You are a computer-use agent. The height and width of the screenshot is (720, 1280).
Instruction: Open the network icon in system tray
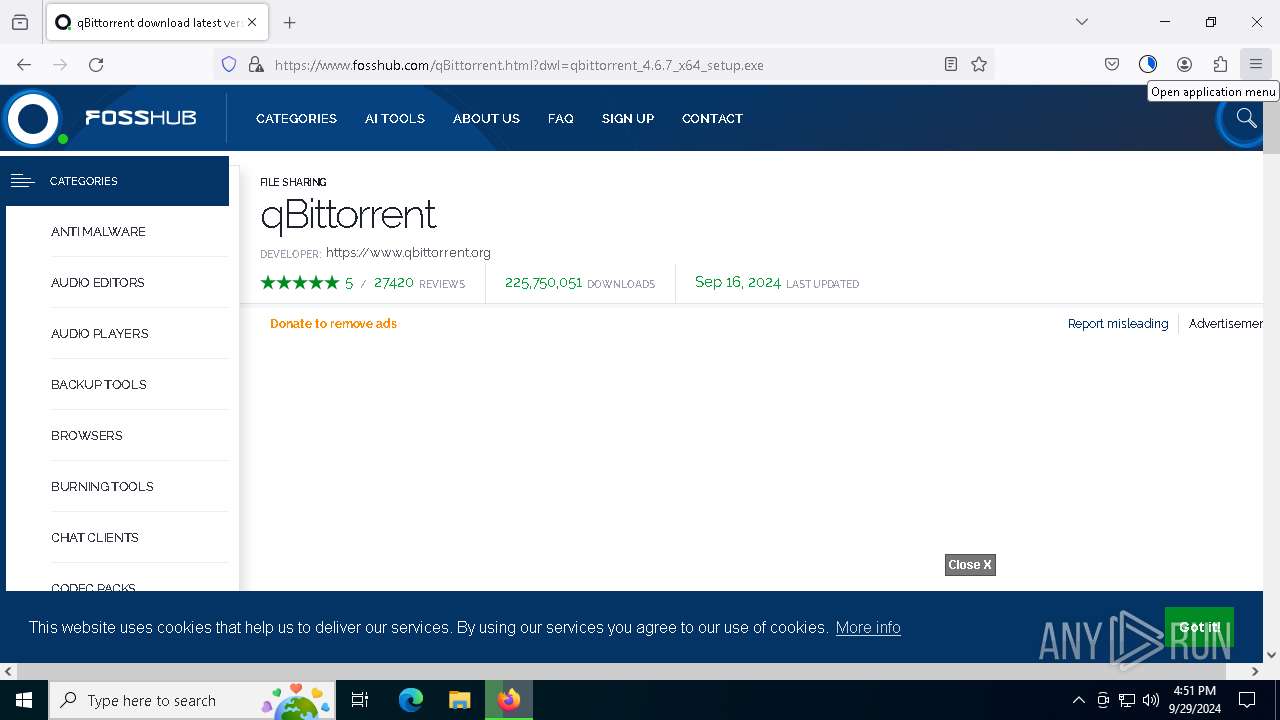pos(1127,700)
